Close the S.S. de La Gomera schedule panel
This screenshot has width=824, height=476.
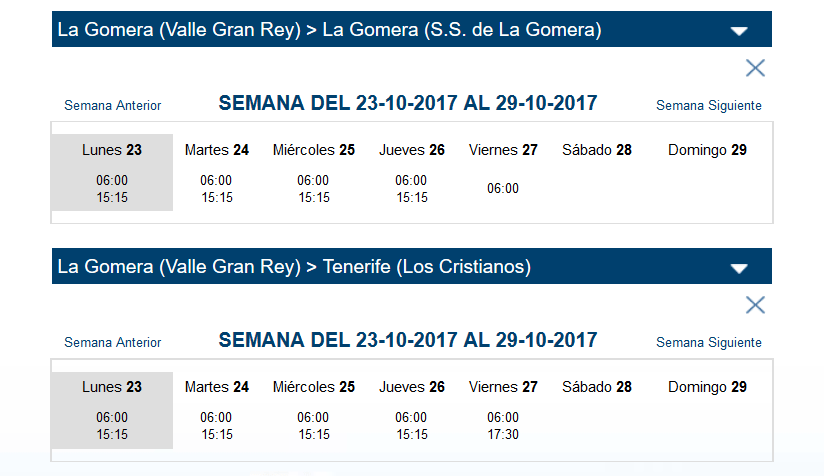[755, 68]
